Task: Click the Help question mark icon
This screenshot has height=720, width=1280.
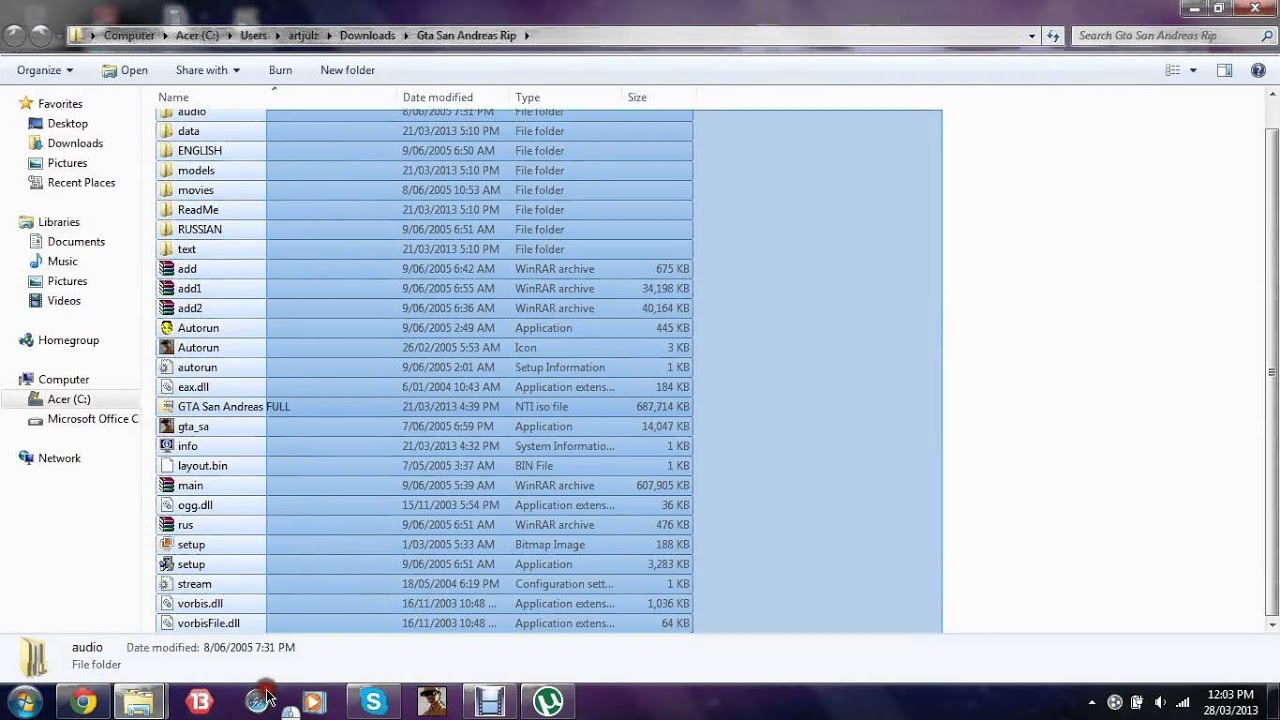Action: click(x=1258, y=70)
